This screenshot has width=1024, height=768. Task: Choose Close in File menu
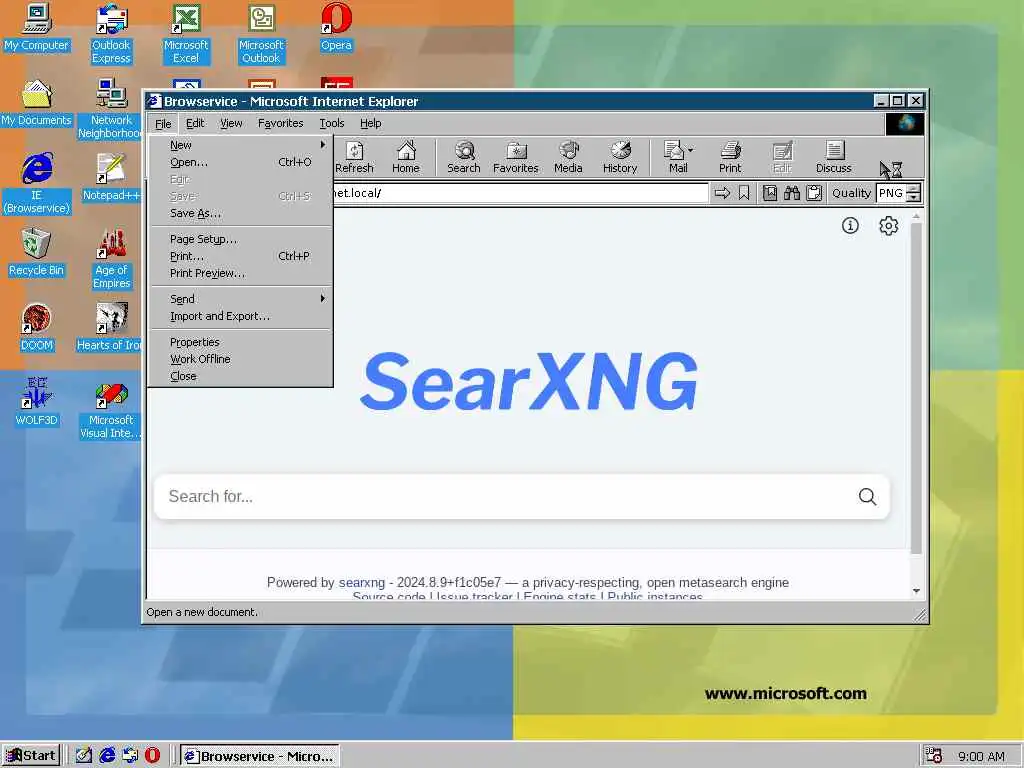pyautogui.click(x=241, y=376)
